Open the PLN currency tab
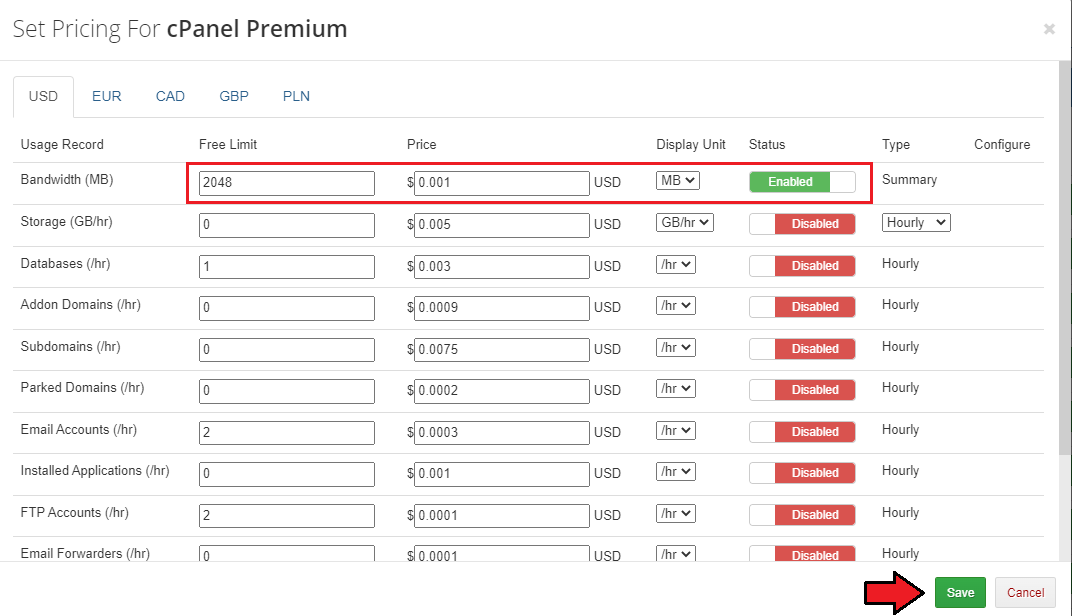This screenshot has height=616, width=1072. click(x=296, y=96)
